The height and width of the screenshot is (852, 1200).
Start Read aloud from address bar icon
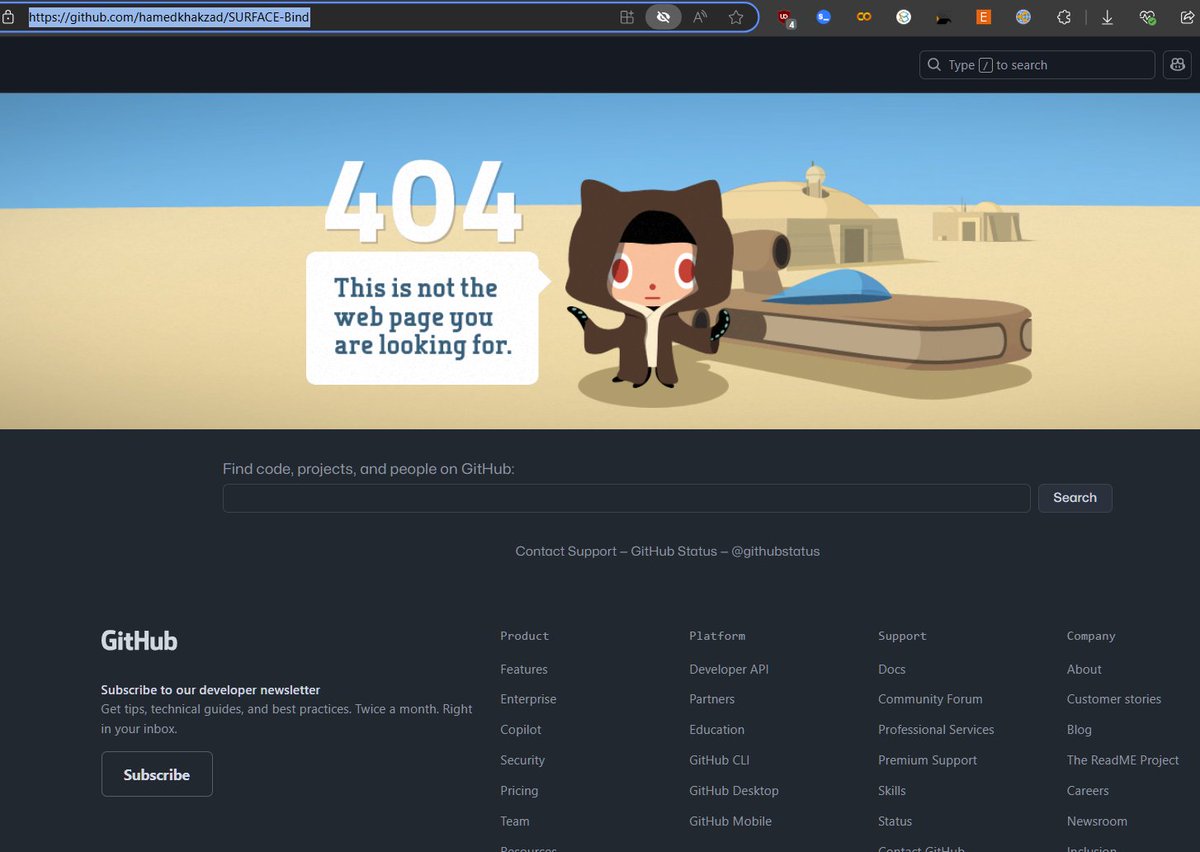click(x=700, y=17)
